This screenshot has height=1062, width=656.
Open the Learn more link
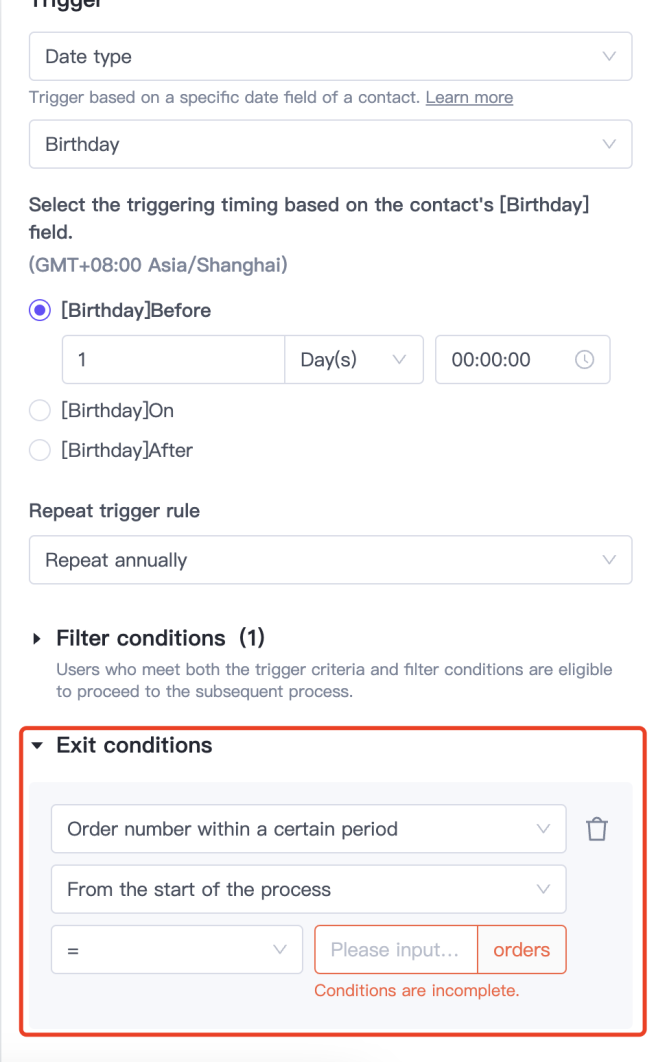coord(469,98)
